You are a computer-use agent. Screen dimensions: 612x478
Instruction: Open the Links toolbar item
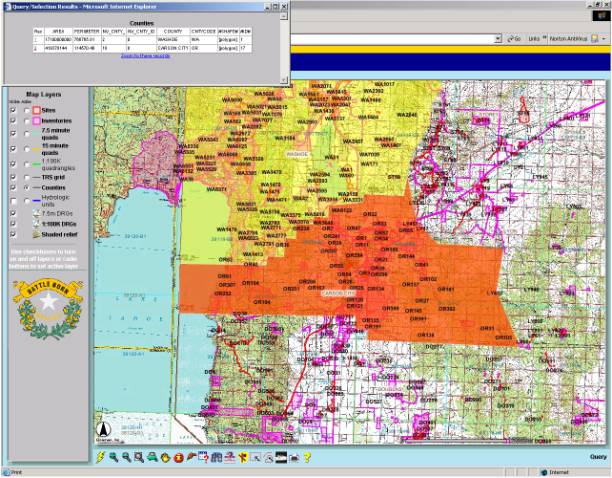[x=534, y=38]
